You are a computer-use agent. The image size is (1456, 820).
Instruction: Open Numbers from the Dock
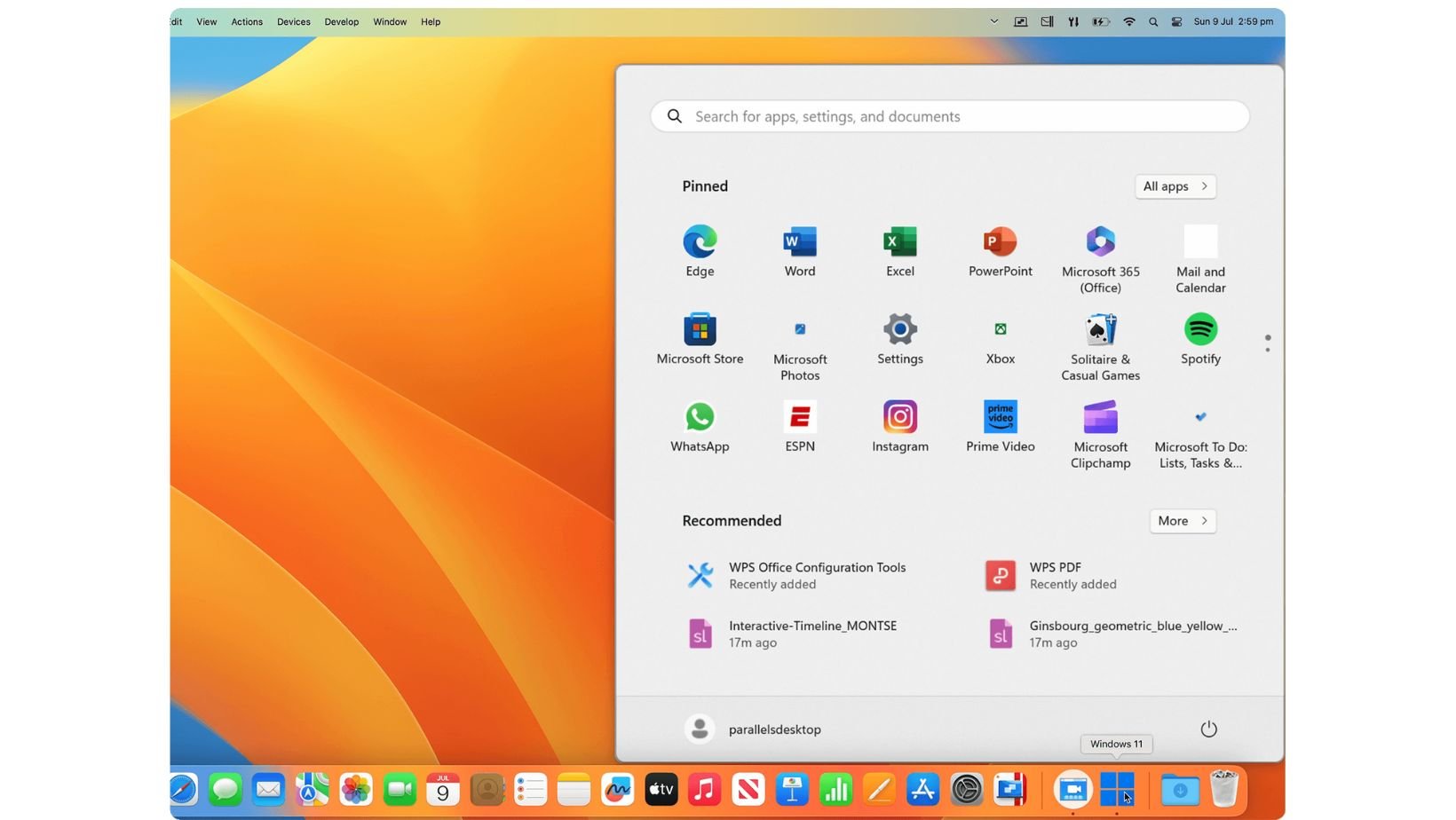[835, 789]
